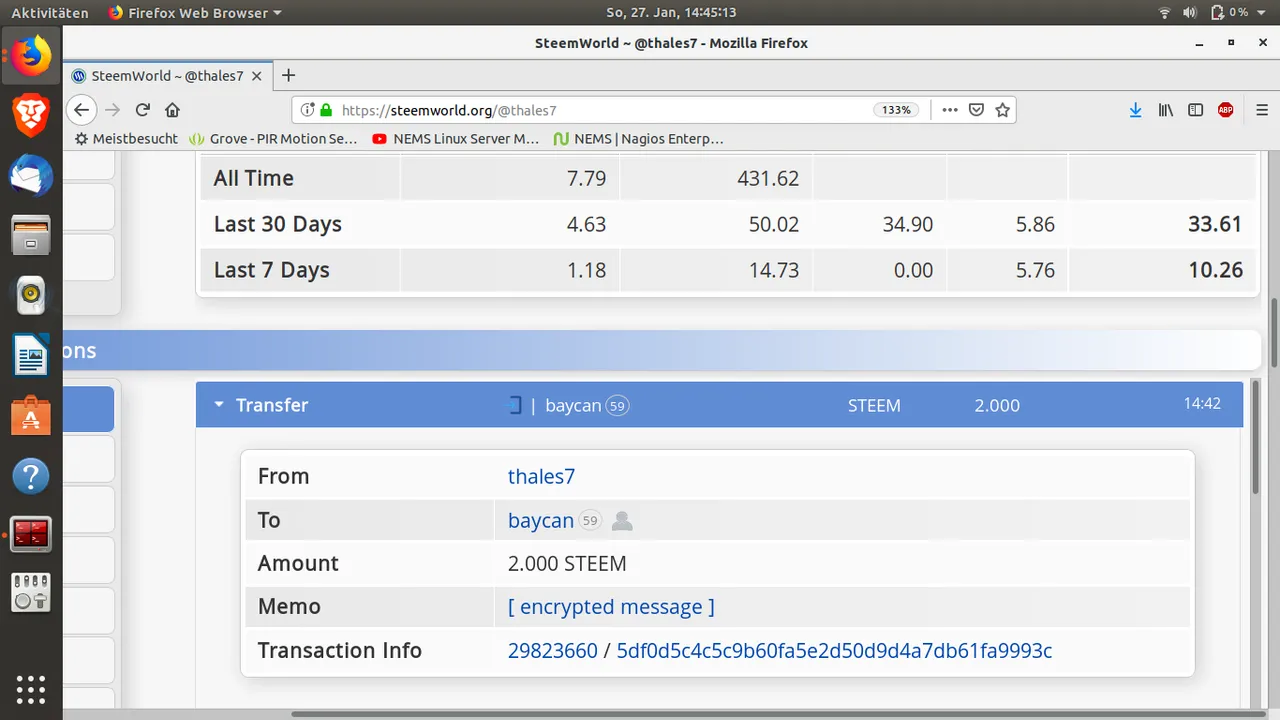Click the site information icon in URL bar
This screenshot has width=1280, height=720.
[x=308, y=110]
